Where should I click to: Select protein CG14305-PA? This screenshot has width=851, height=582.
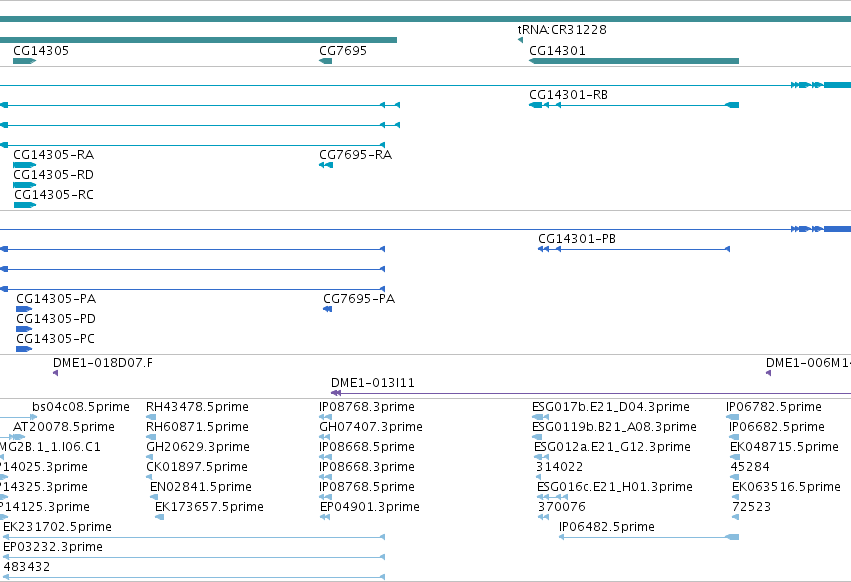tap(56, 299)
